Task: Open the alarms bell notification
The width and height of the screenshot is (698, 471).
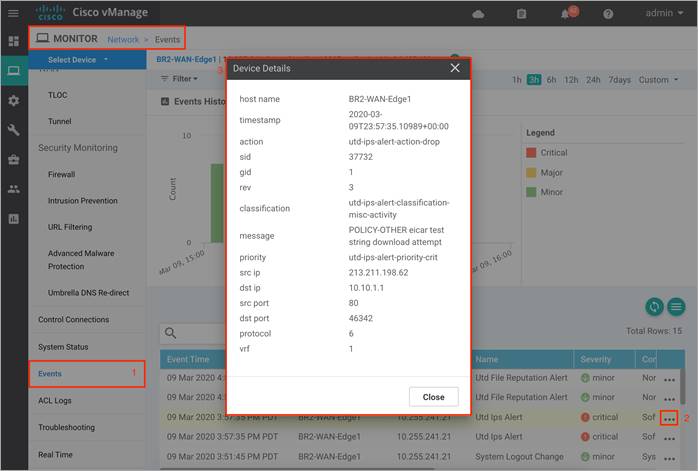Action: click(565, 14)
